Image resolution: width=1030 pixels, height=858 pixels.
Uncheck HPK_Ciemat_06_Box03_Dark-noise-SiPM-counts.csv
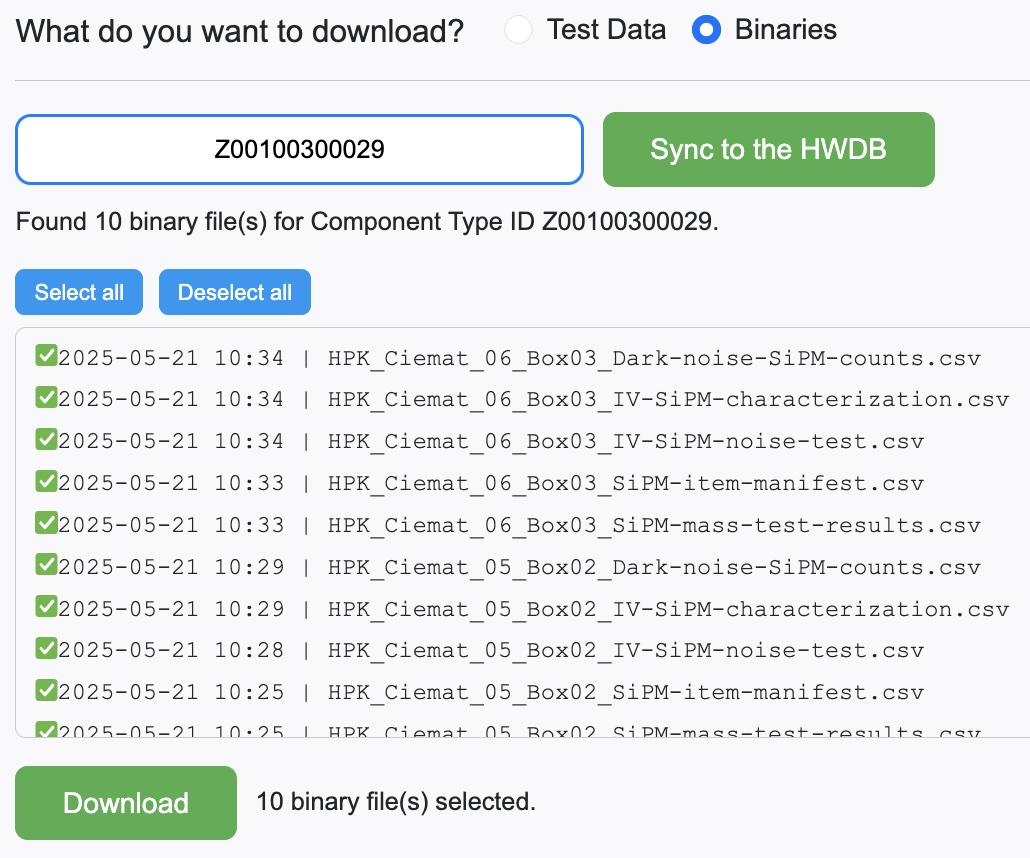pos(46,355)
